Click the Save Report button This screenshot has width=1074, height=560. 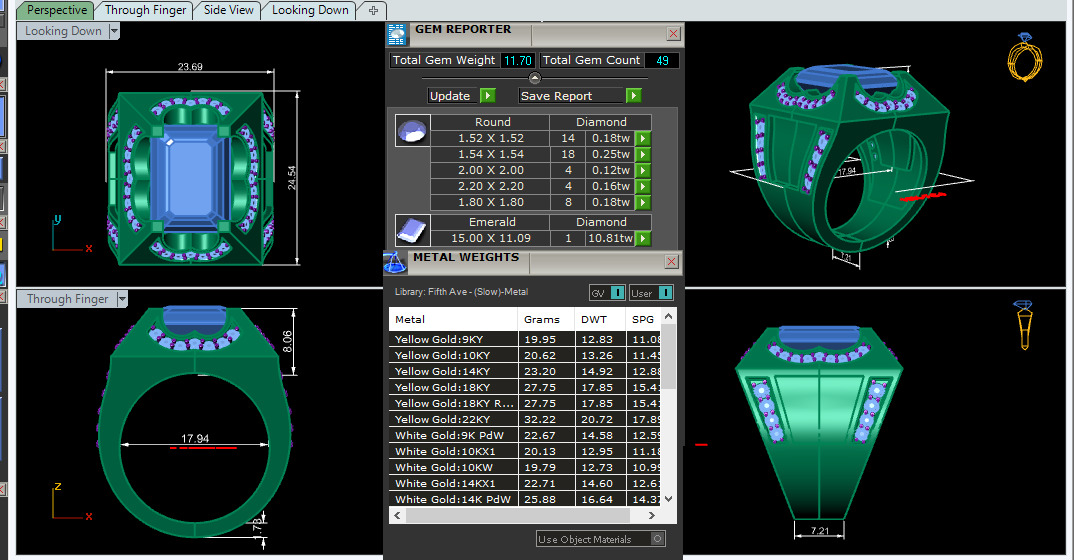tap(572, 96)
